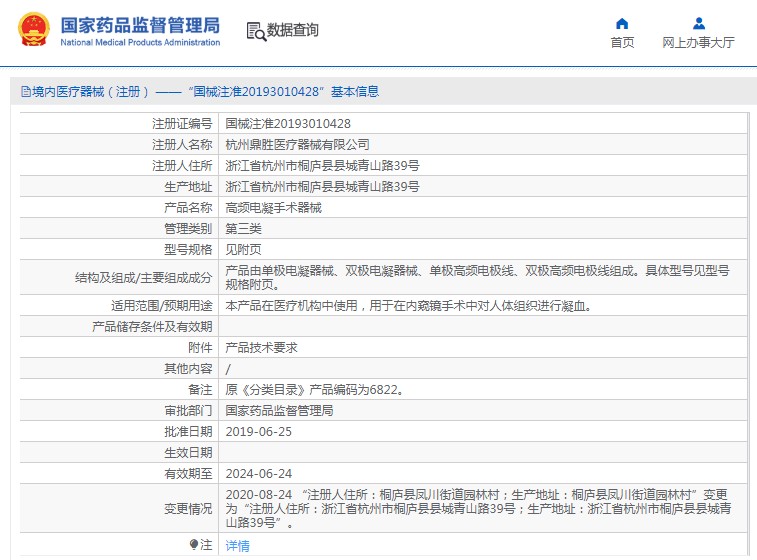This screenshot has height=560, width=757.
Task: Click the 变更情况 change record text
Action: pos(478,508)
